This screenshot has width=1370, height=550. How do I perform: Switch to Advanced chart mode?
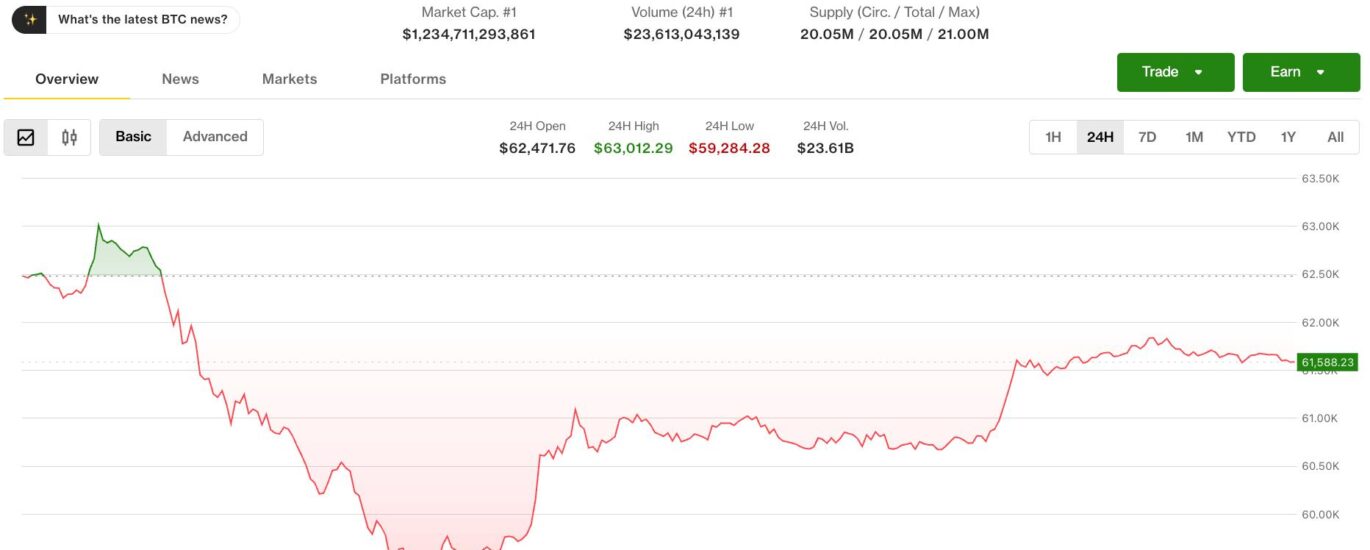point(215,137)
